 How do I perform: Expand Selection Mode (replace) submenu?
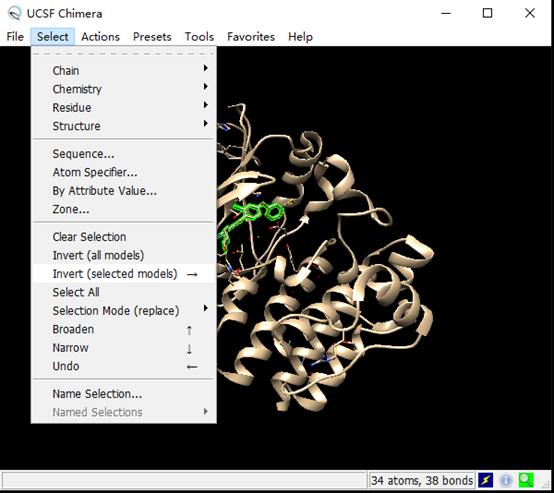[124, 311]
